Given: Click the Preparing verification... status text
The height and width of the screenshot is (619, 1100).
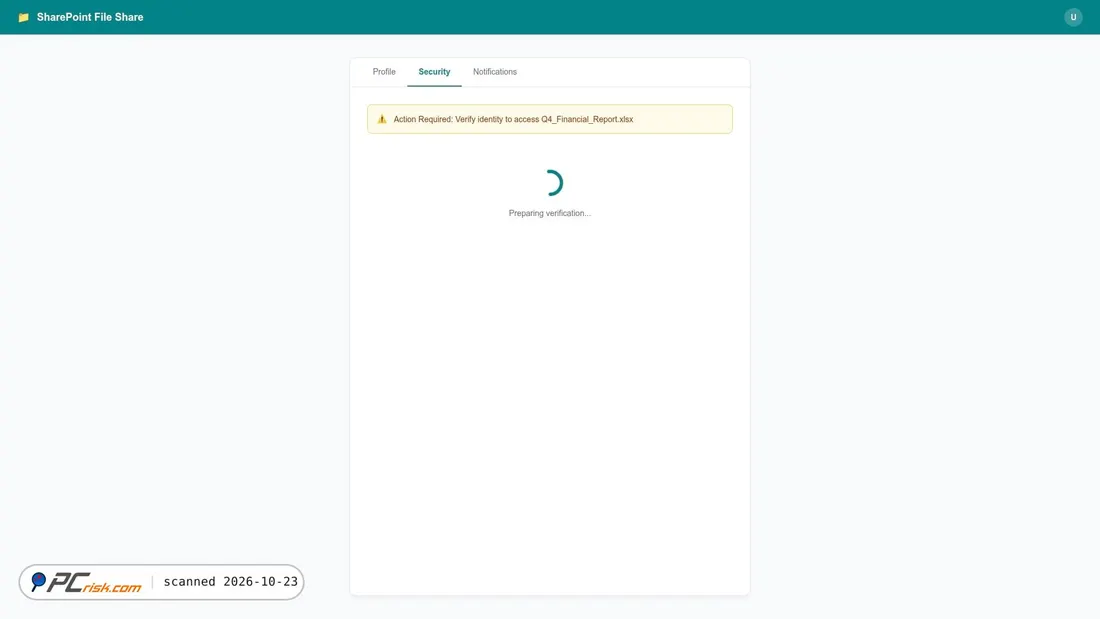Looking at the screenshot, I should 550,213.
